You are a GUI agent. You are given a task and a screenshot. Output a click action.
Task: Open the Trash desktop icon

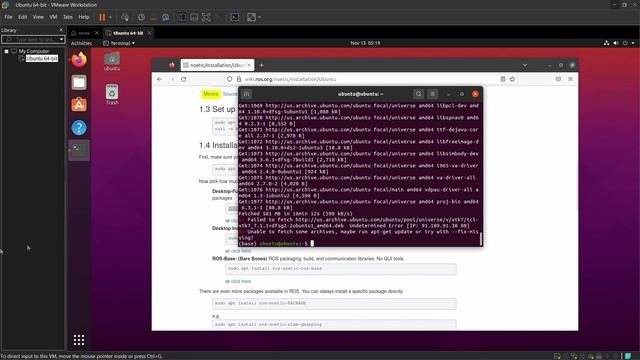pos(112,94)
